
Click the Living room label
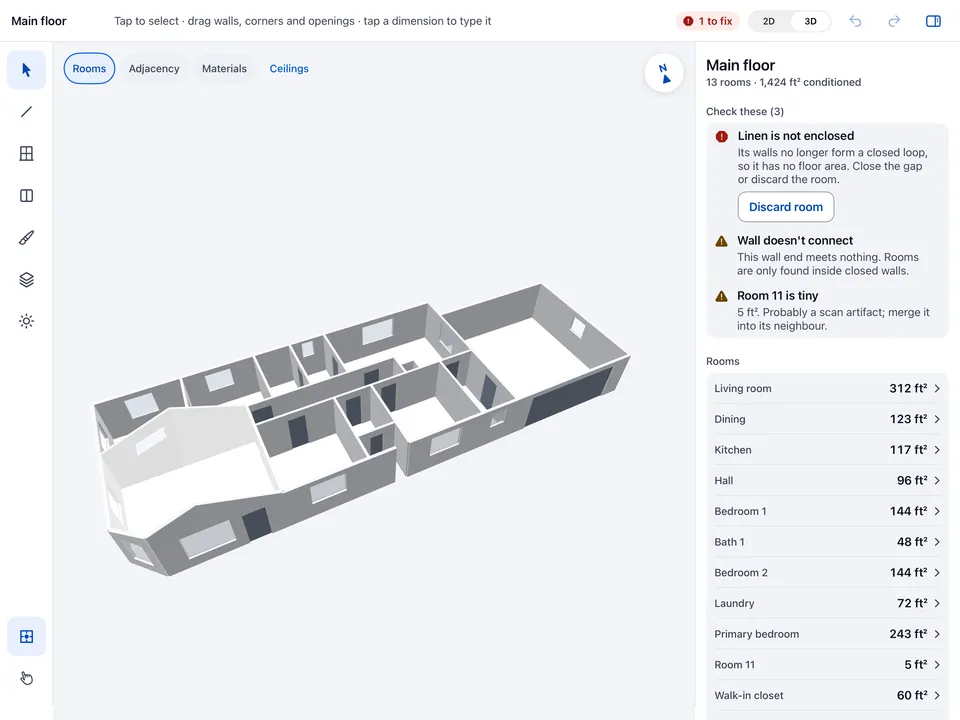(743, 389)
